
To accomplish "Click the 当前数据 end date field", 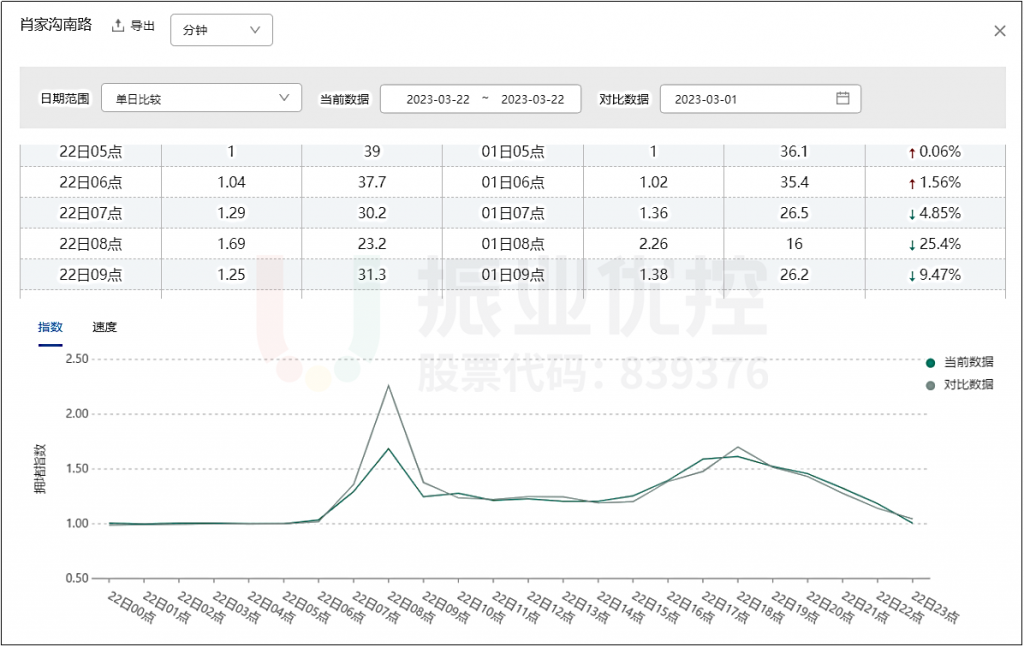I will 532,99.
